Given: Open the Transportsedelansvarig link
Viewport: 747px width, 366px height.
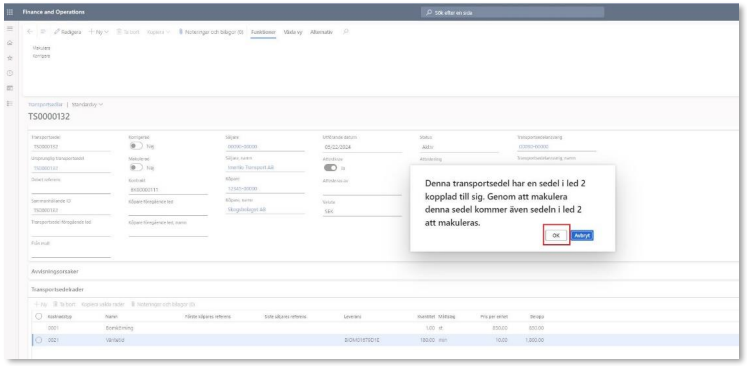Looking at the screenshot, I should click(x=534, y=147).
